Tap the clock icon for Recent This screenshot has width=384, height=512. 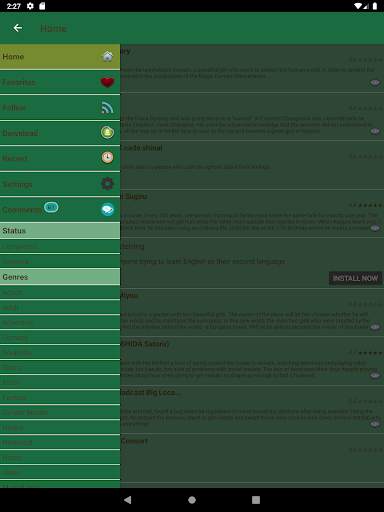point(107,158)
